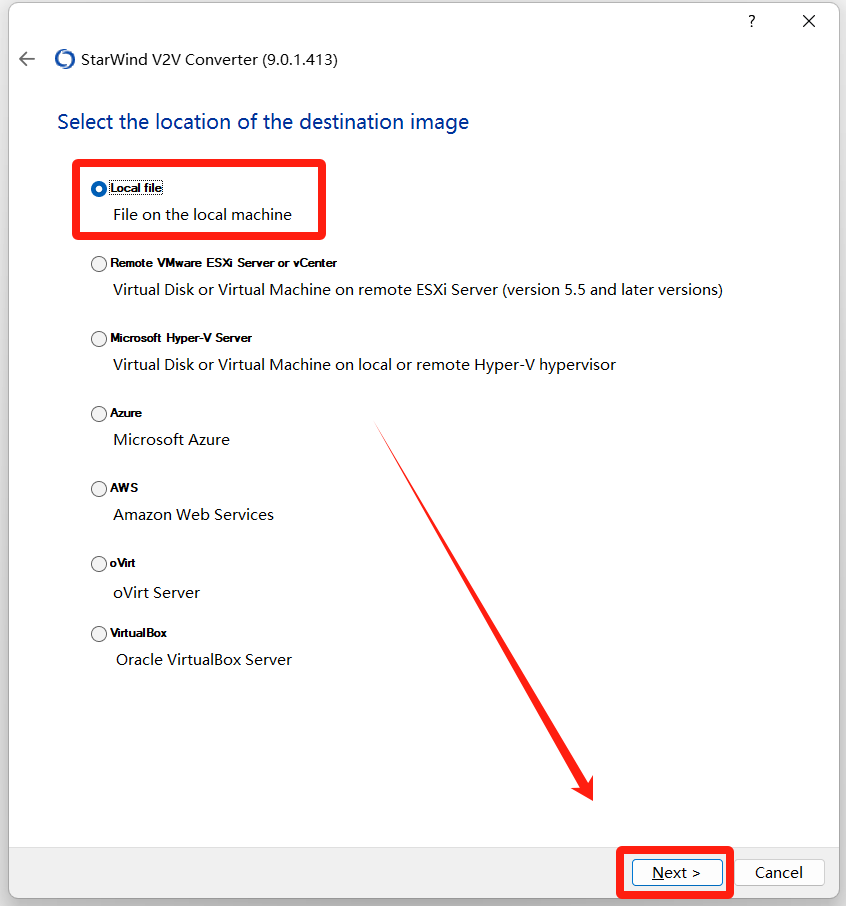Image resolution: width=846 pixels, height=906 pixels.
Task: Click the 'Amazon Web Services' description text
Action: point(193,515)
